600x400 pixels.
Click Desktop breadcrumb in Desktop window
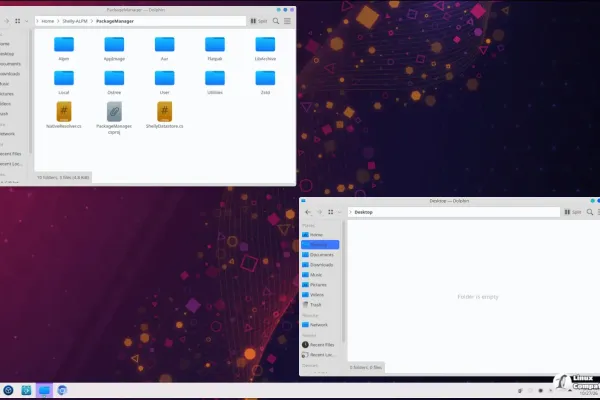(364, 212)
